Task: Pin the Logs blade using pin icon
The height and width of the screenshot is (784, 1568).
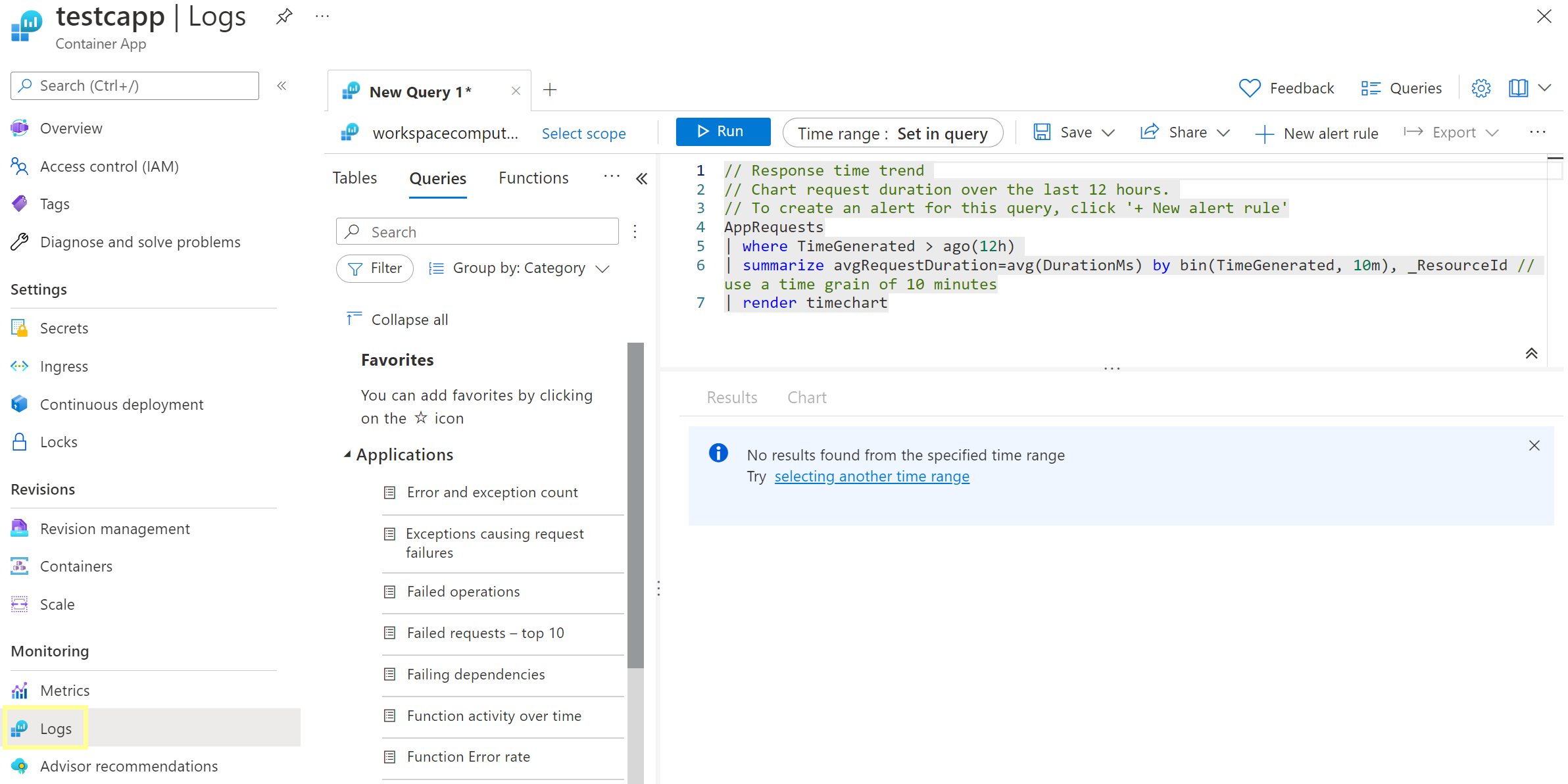Action: [284, 16]
